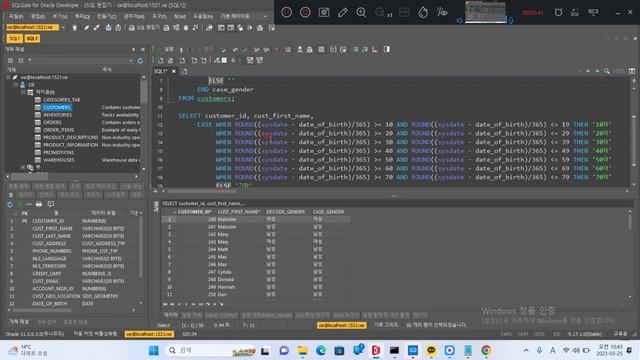Click the connect plug icon in main toolbar

75,28
